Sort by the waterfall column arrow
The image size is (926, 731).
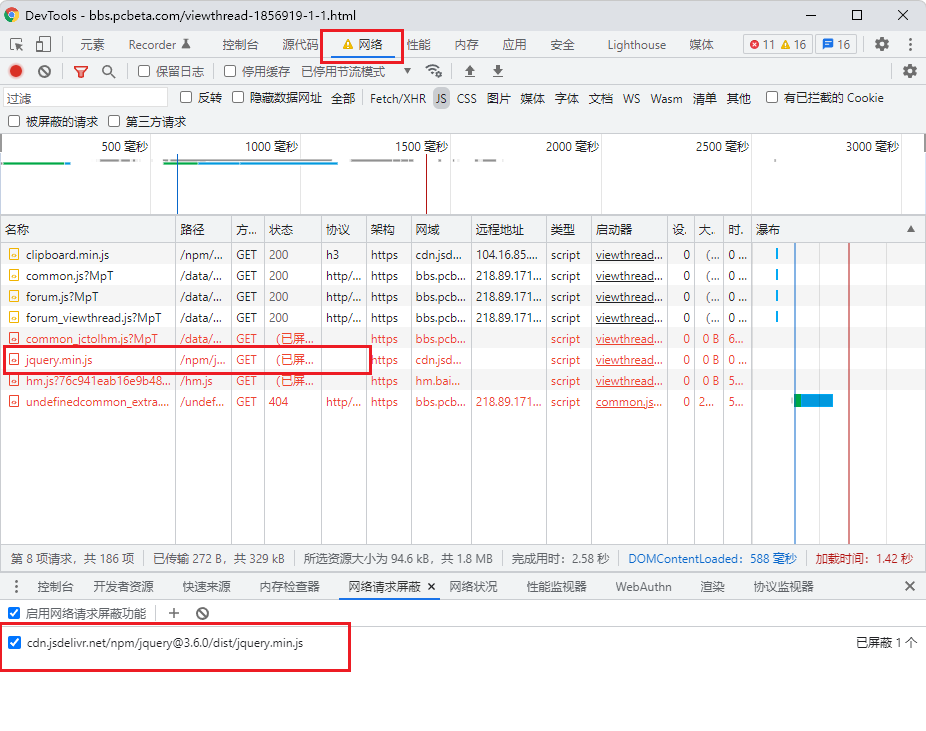[x=911, y=229]
